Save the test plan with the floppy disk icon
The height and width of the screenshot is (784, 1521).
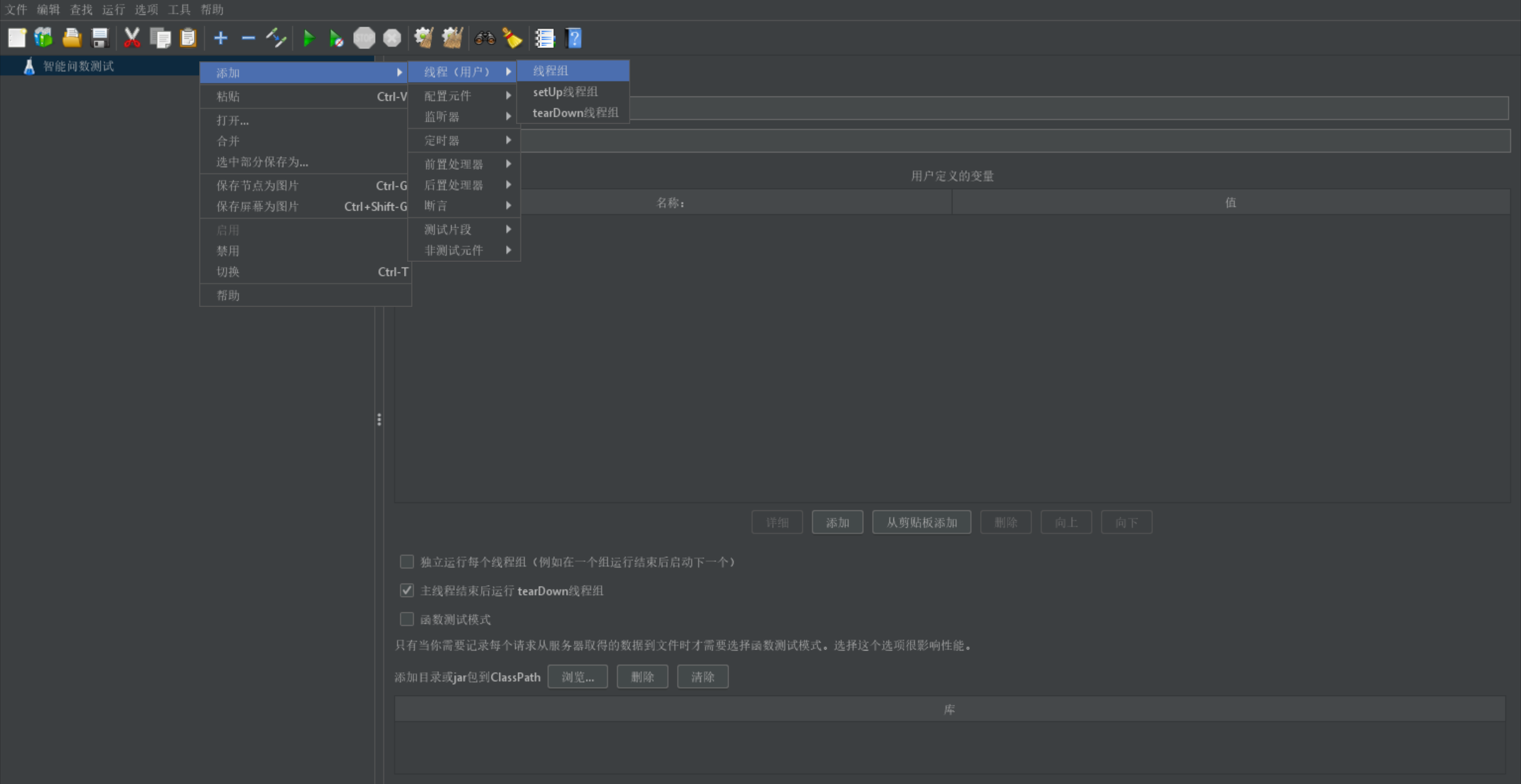[x=100, y=38]
